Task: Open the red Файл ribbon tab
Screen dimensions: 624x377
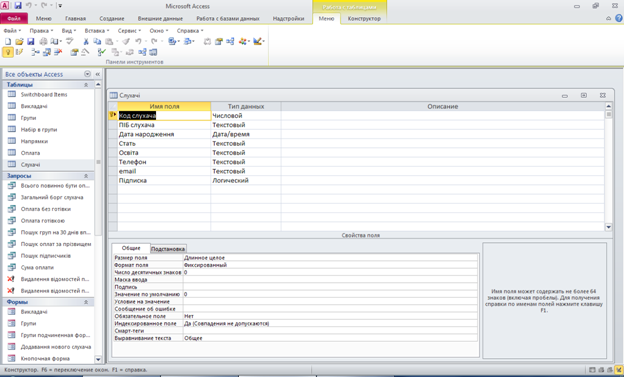Action: (x=14, y=18)
